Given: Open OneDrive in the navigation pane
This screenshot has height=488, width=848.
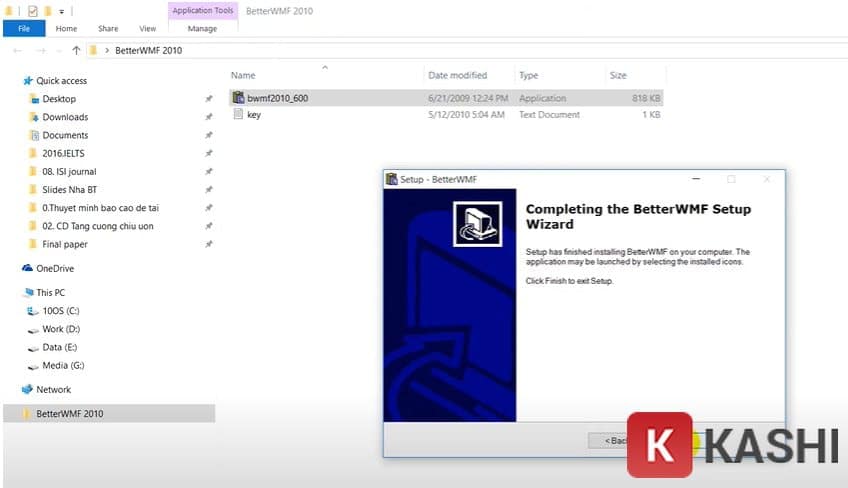Looking at the screenshot, I should (55, 268).
